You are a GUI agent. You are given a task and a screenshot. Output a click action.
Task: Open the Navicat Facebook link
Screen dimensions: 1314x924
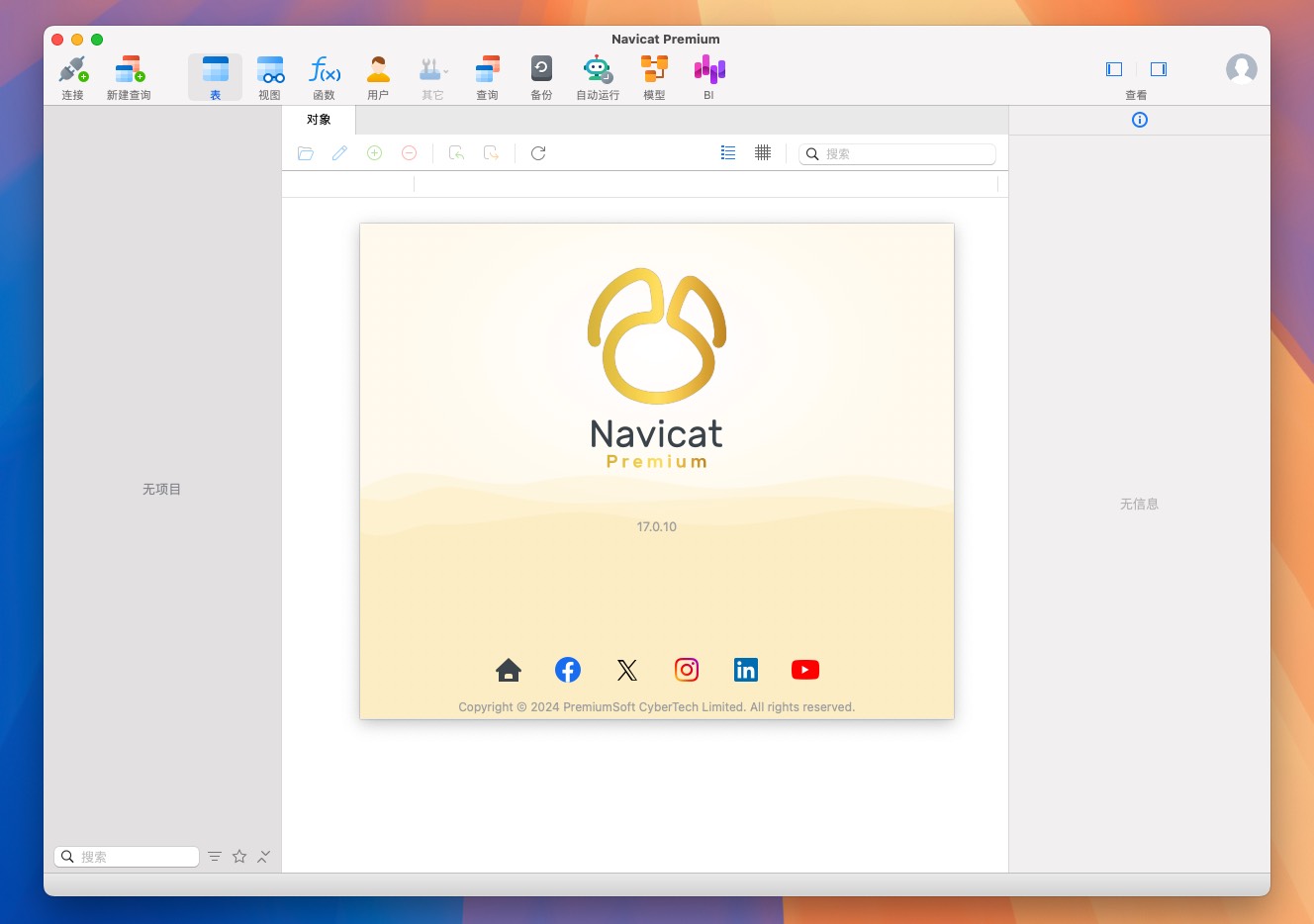tap(568, 670)
